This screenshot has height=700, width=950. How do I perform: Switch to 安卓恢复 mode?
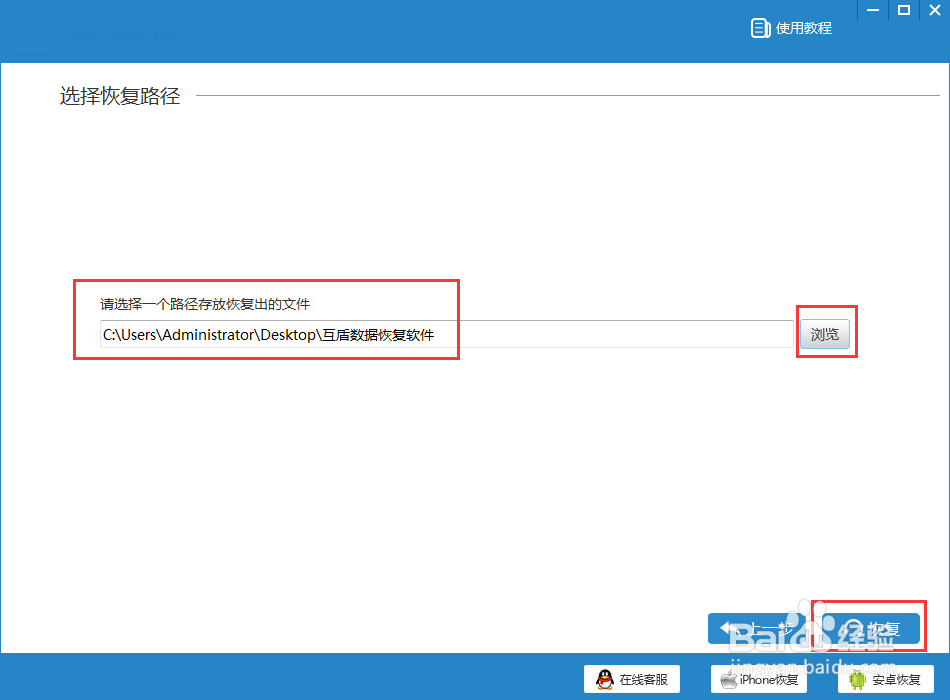[884, 679]
